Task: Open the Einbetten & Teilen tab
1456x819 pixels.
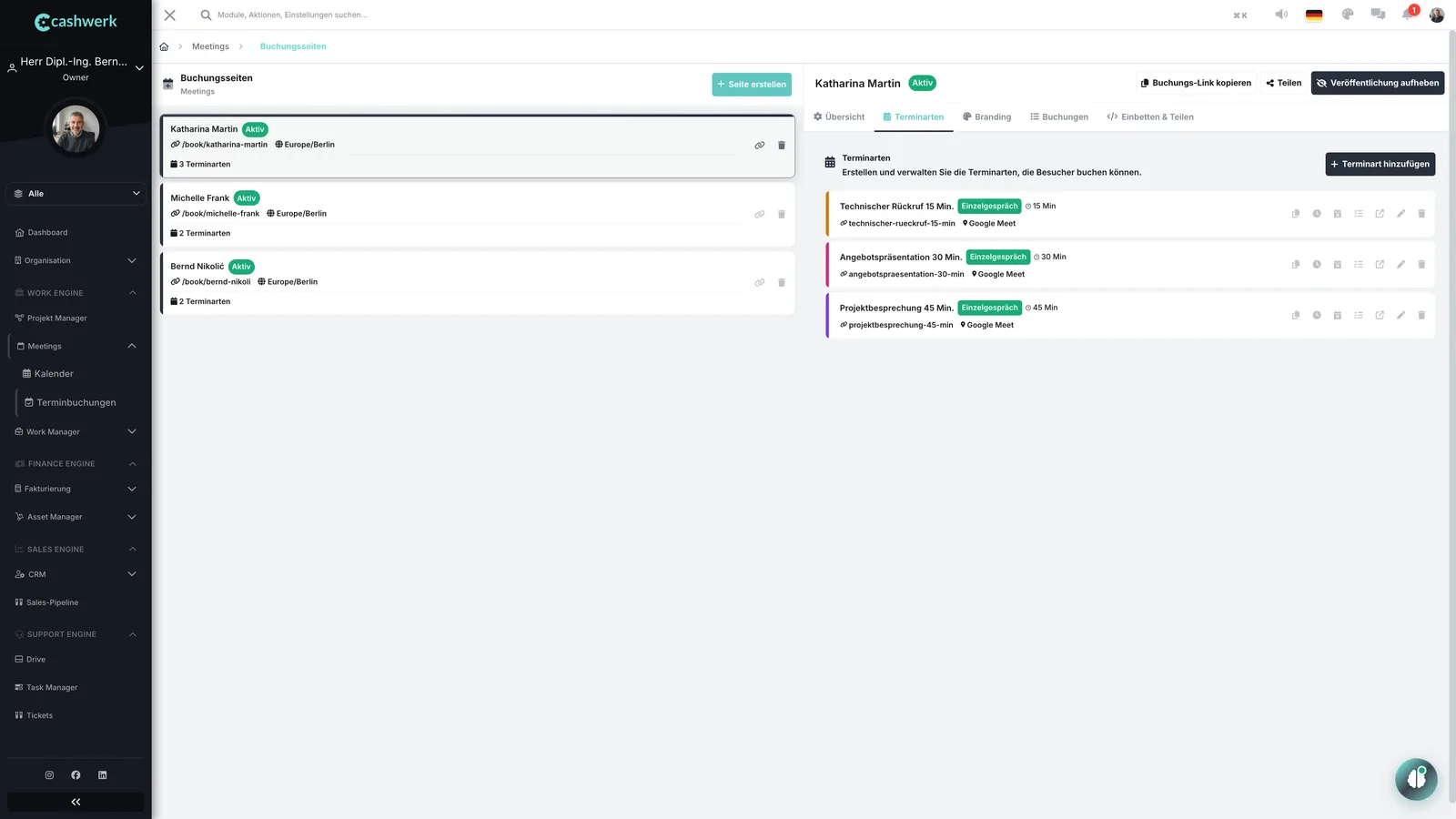Action: point(1150,117)
